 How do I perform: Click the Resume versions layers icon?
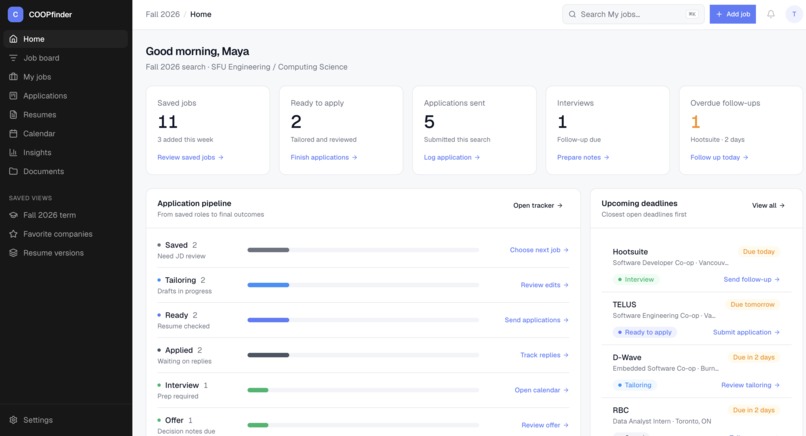click(x=13, y=253)
